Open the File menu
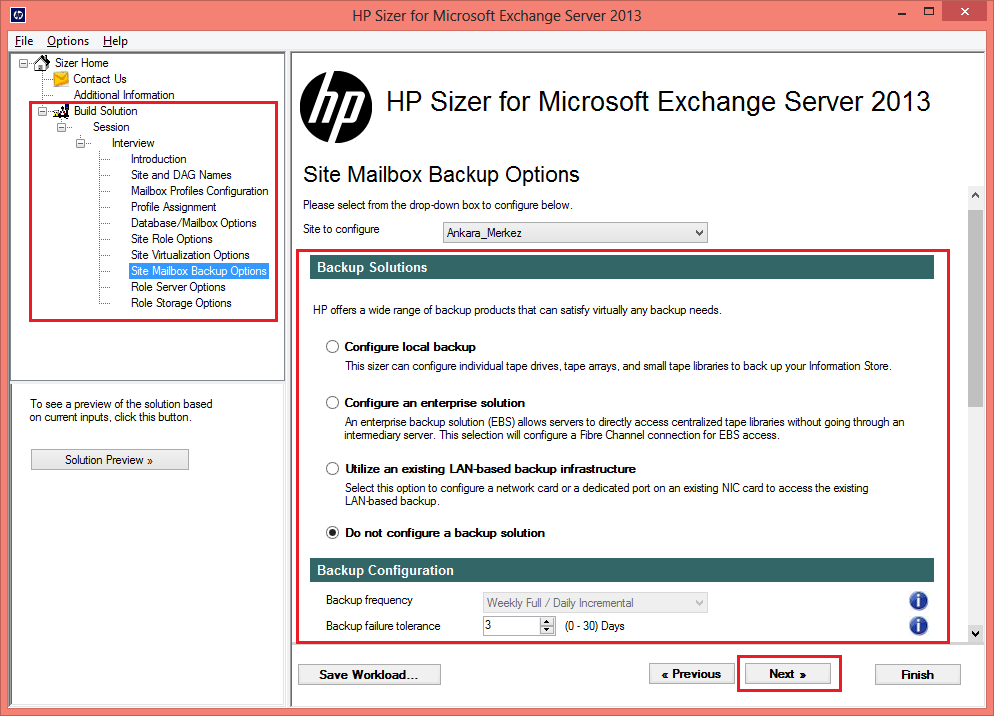The height and width of the screenshot is (716, 994). click(x=24, y=41)
